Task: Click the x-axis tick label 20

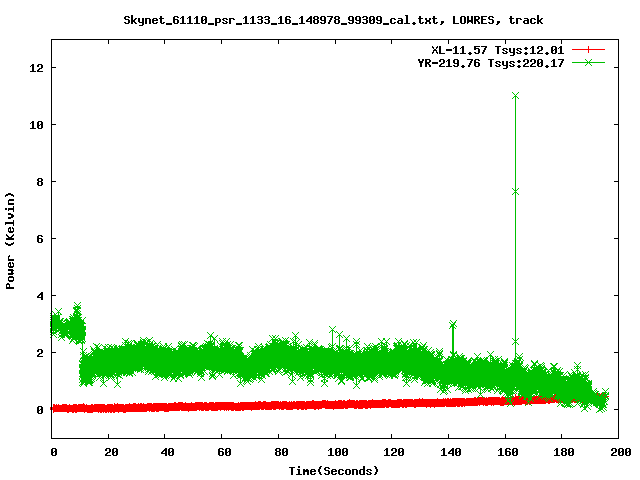Action: [x=109, y=453]
